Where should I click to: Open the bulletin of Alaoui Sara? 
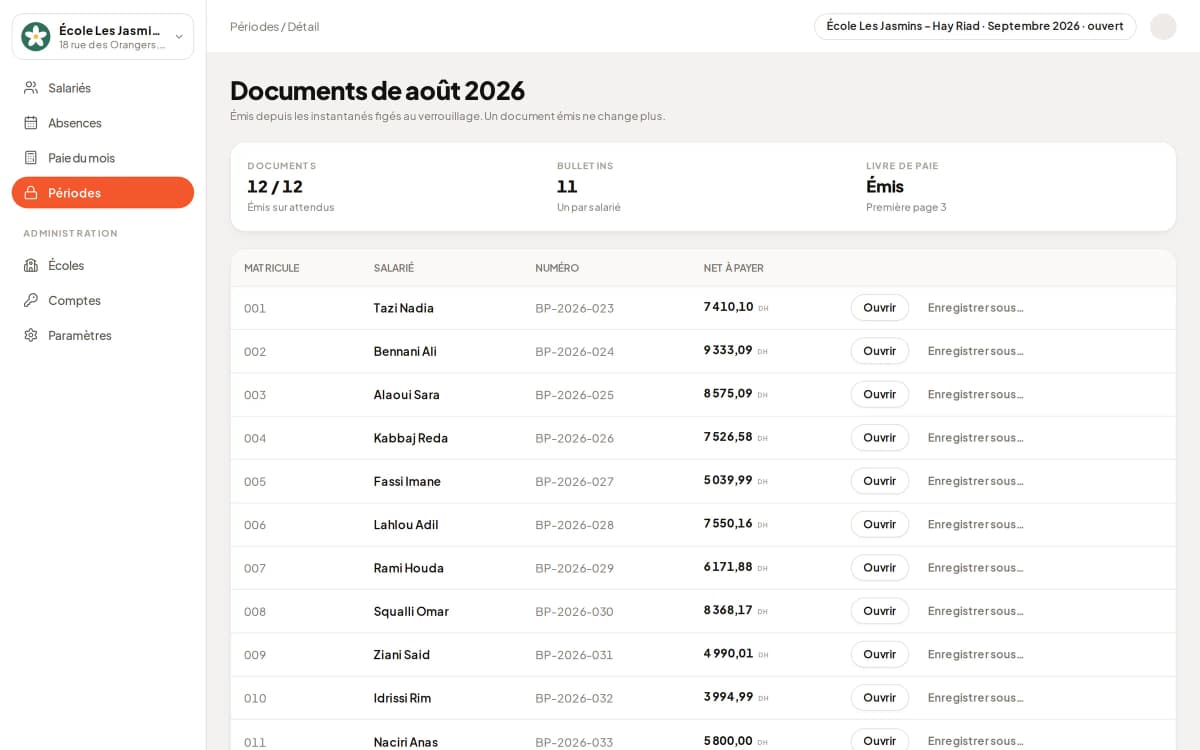[880, 394]
